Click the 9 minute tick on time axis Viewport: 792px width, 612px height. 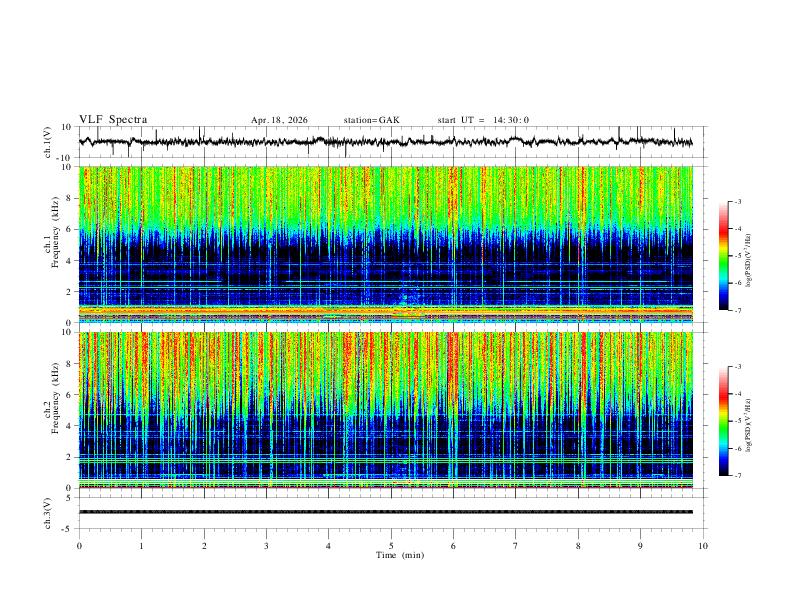click(640, 546)
